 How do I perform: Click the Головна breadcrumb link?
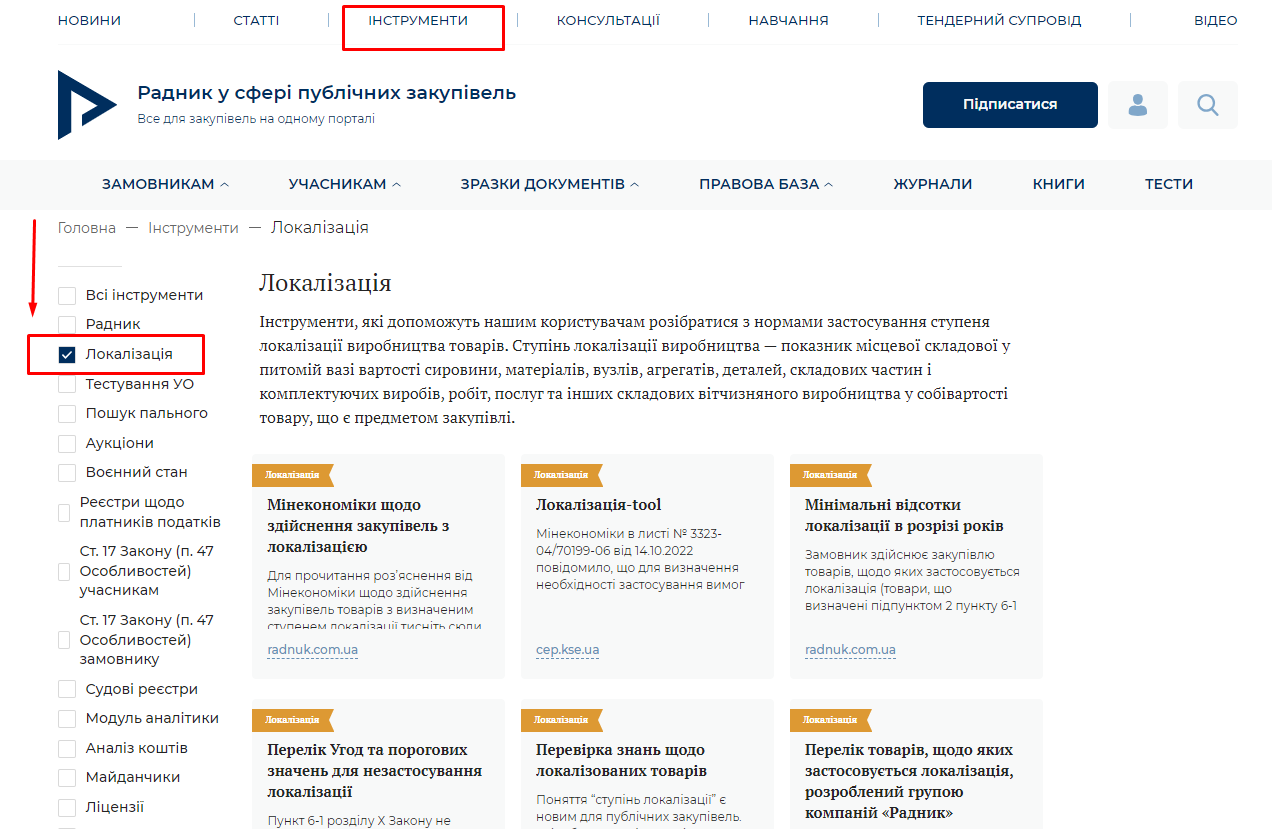[x=87, y=228]
